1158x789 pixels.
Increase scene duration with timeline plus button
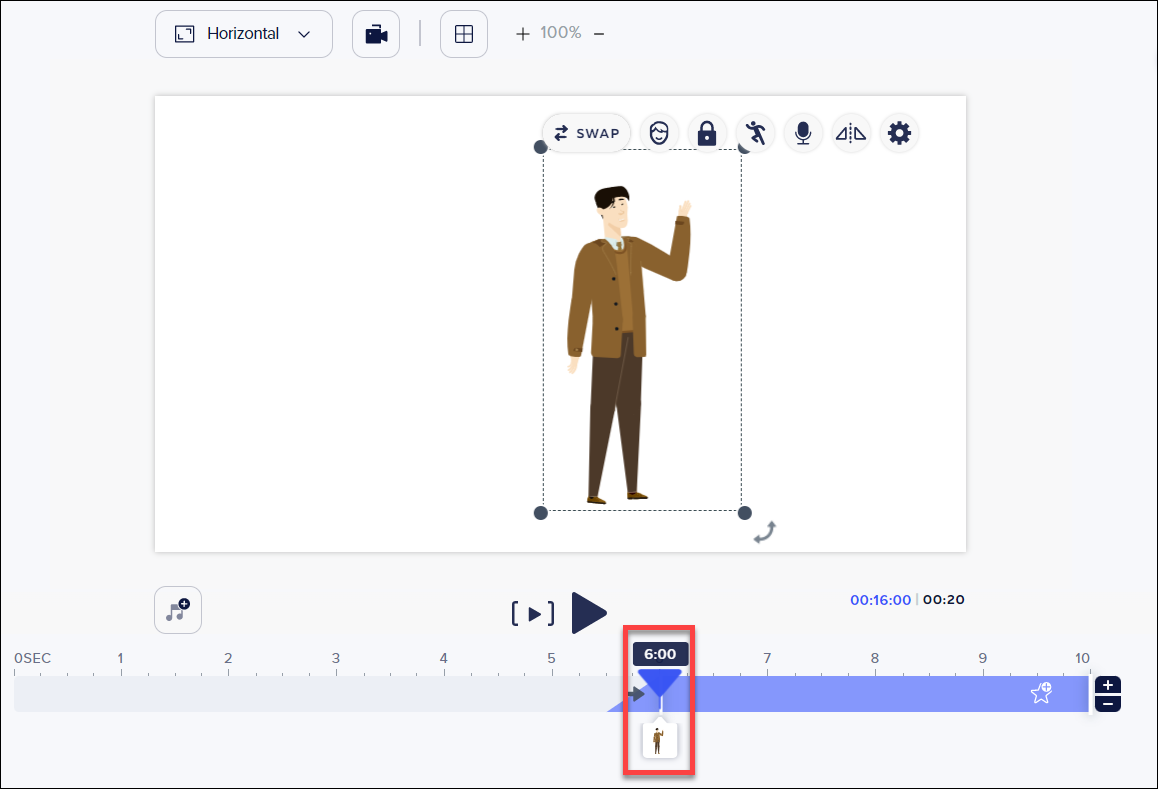click(x=1108, y=686)
